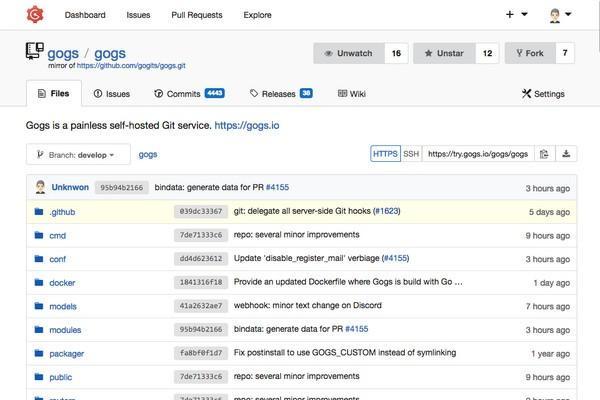
Task: Click the modules folder icon
Action: point(39,330)
